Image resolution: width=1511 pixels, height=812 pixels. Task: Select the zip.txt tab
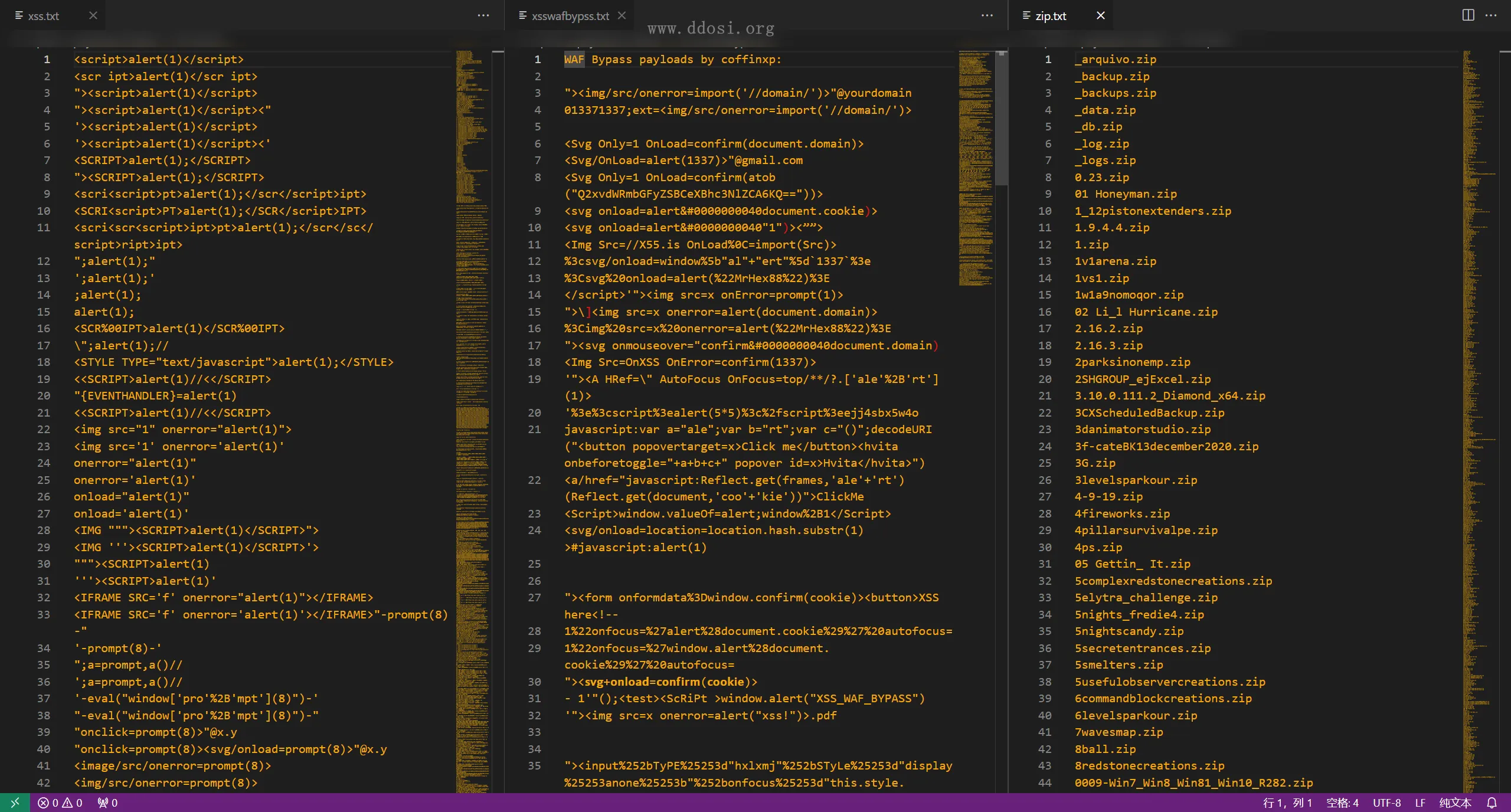[x=1051, y=16]
